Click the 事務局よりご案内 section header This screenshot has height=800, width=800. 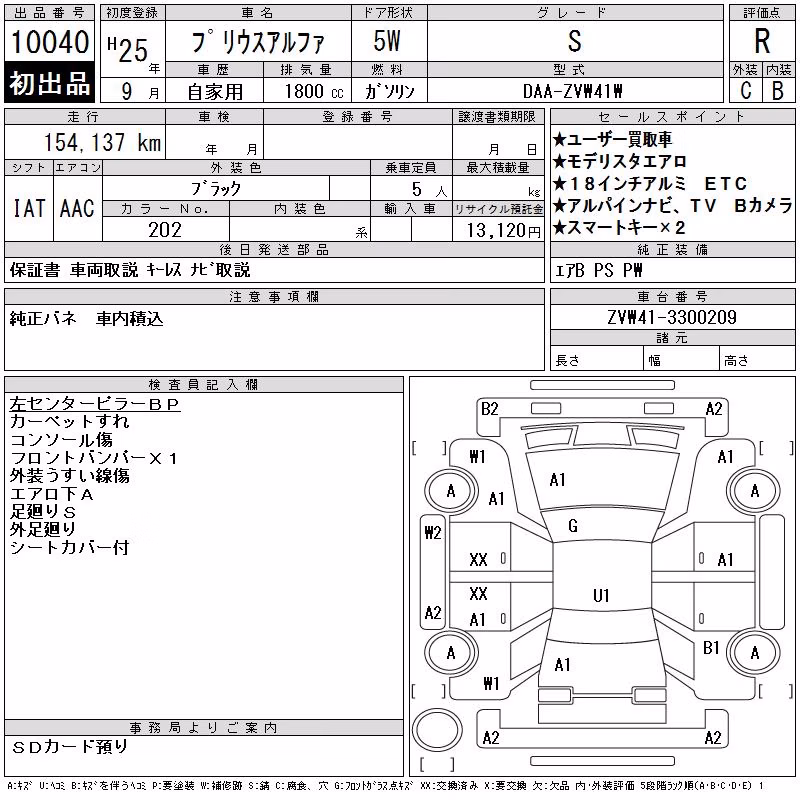[204, 728]
